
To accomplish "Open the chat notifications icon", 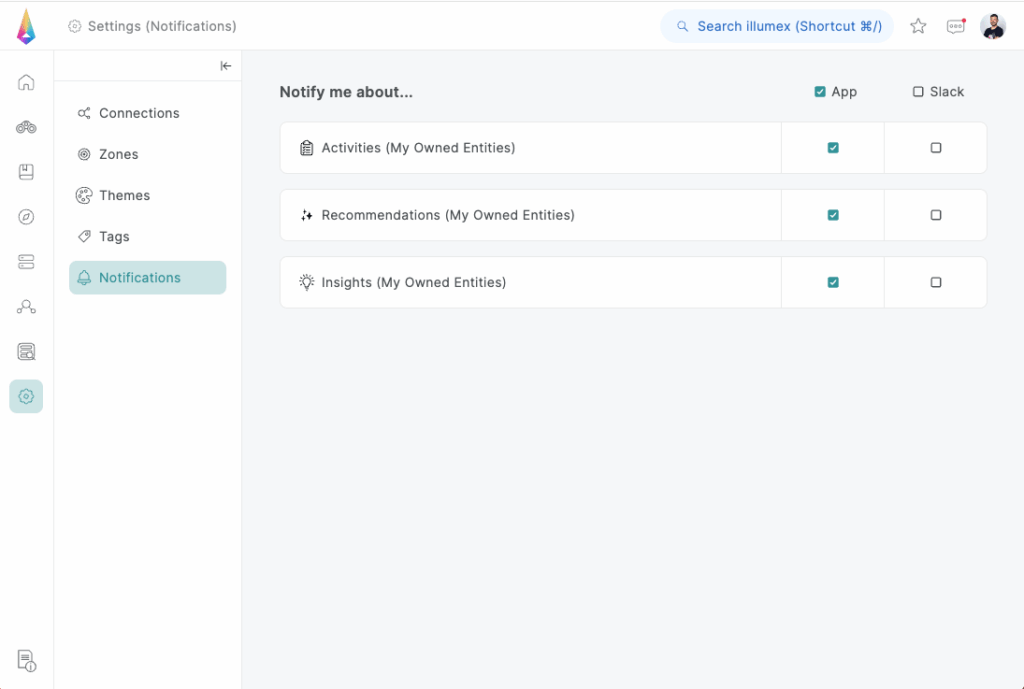I will point(956,26).
